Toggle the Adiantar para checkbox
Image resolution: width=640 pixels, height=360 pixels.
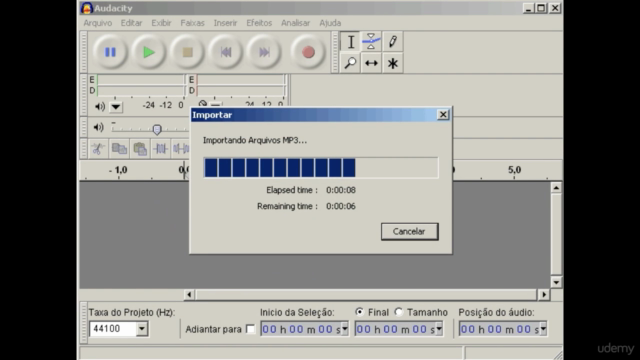click(x=250, y=329)
